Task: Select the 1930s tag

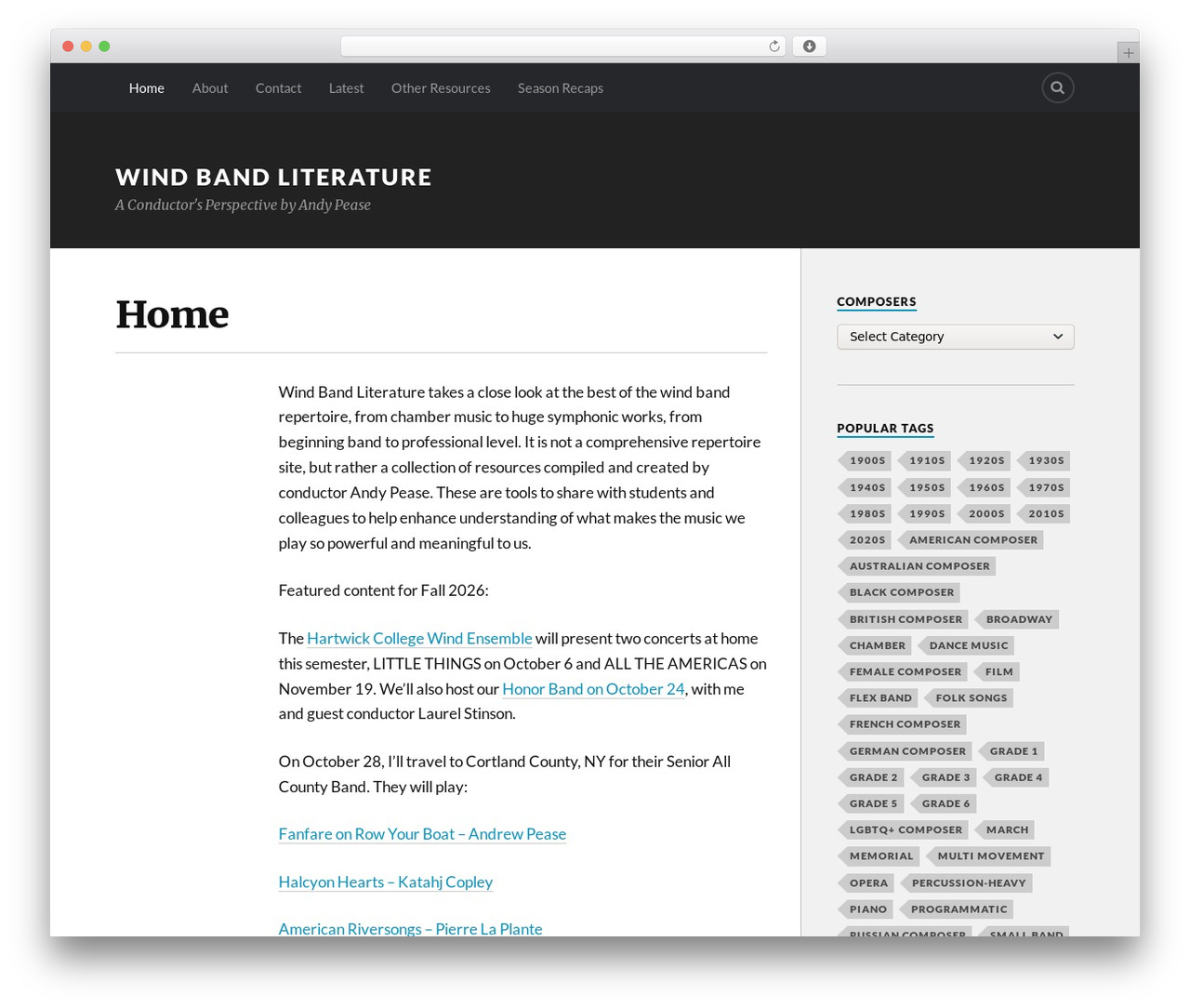Action: click(1043, 460)
